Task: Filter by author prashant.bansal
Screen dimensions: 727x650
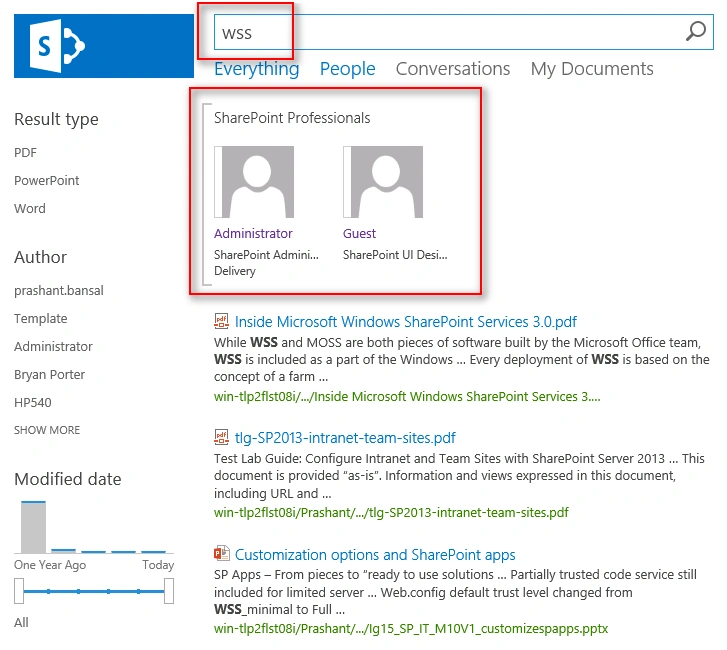Action: point(59,290)
